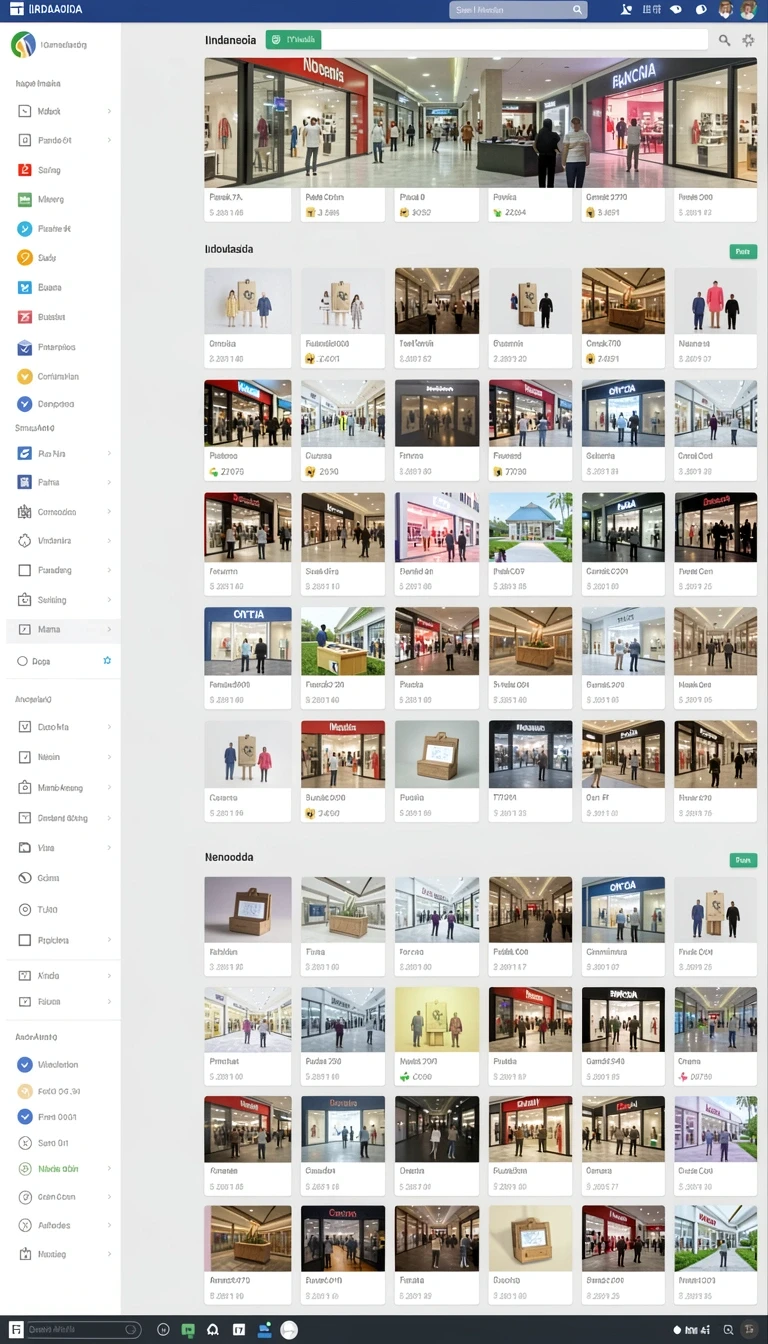Screen dimensions: 768x1344
Task: Click the blue star icon beside Doga
Action: [x=107, y=661]
